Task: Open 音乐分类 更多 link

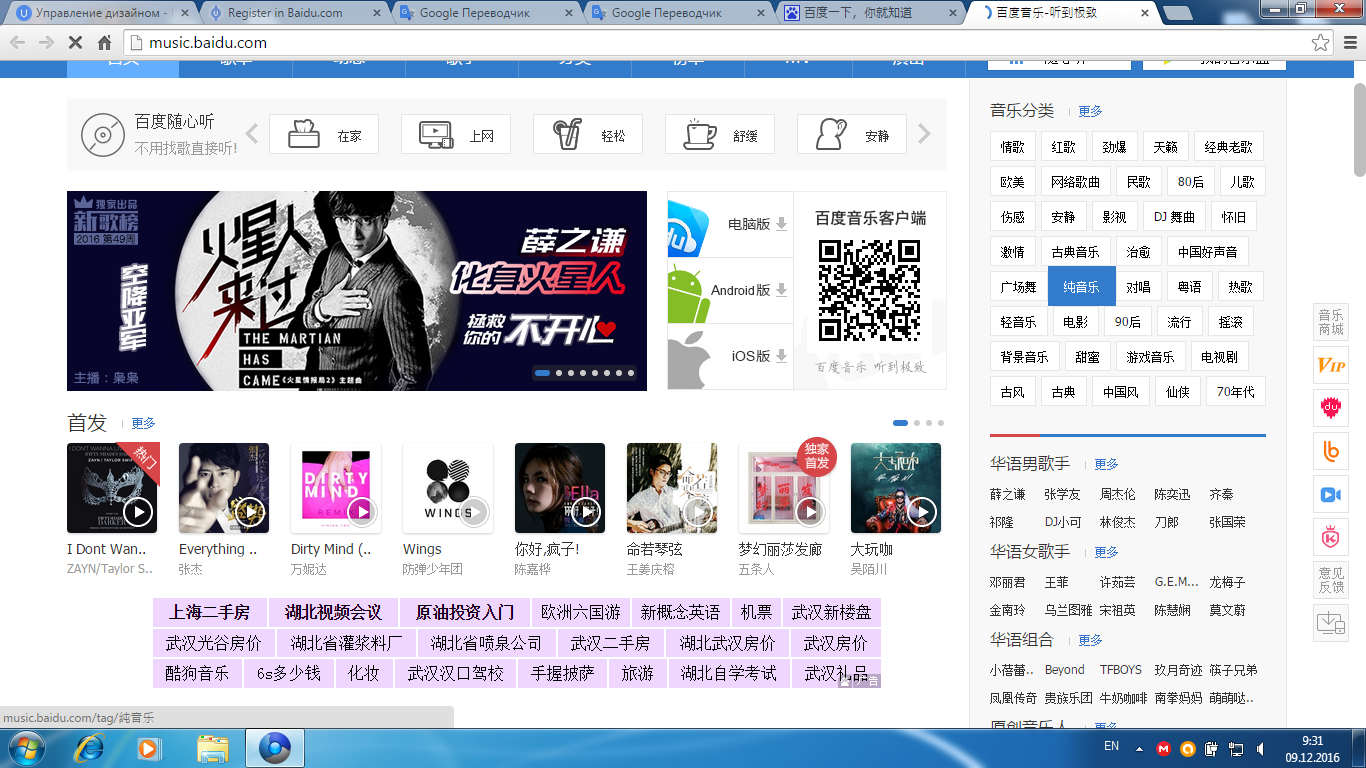Action: (1090, 111)
